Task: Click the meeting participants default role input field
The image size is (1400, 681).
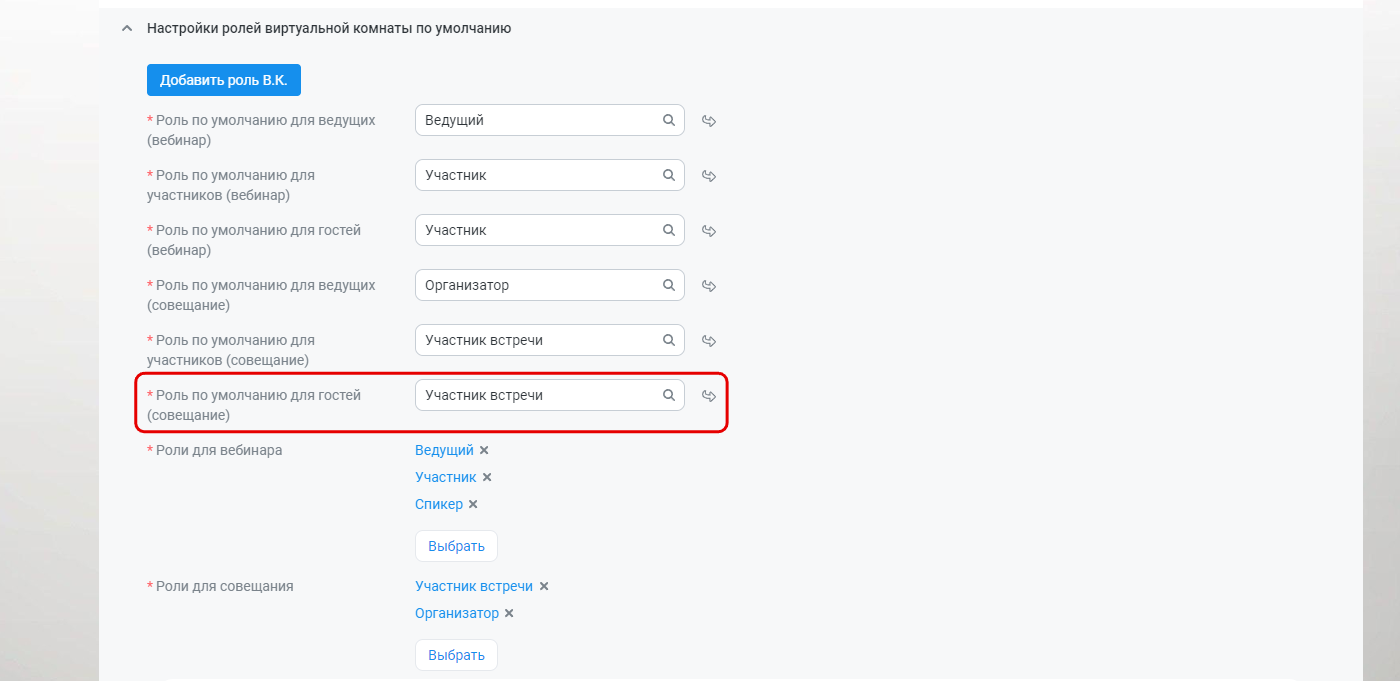Action: click(x=550, y=340)
